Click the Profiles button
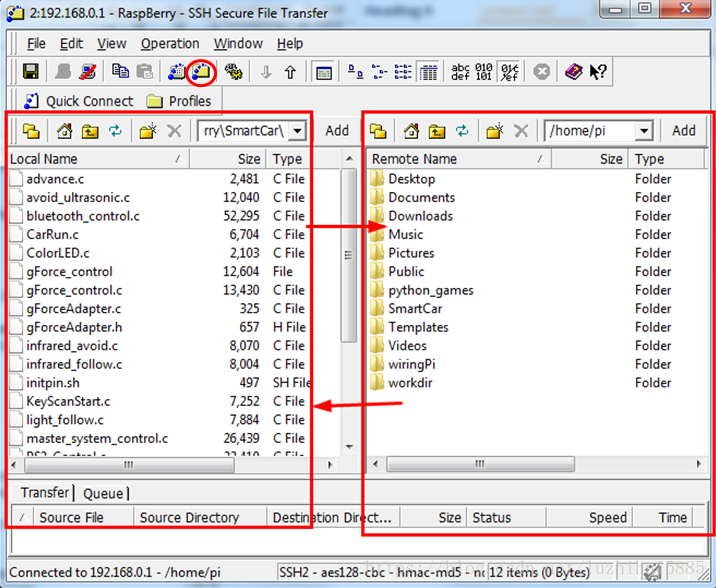Viewport: 716px width, 588px height. coord(179,101)
